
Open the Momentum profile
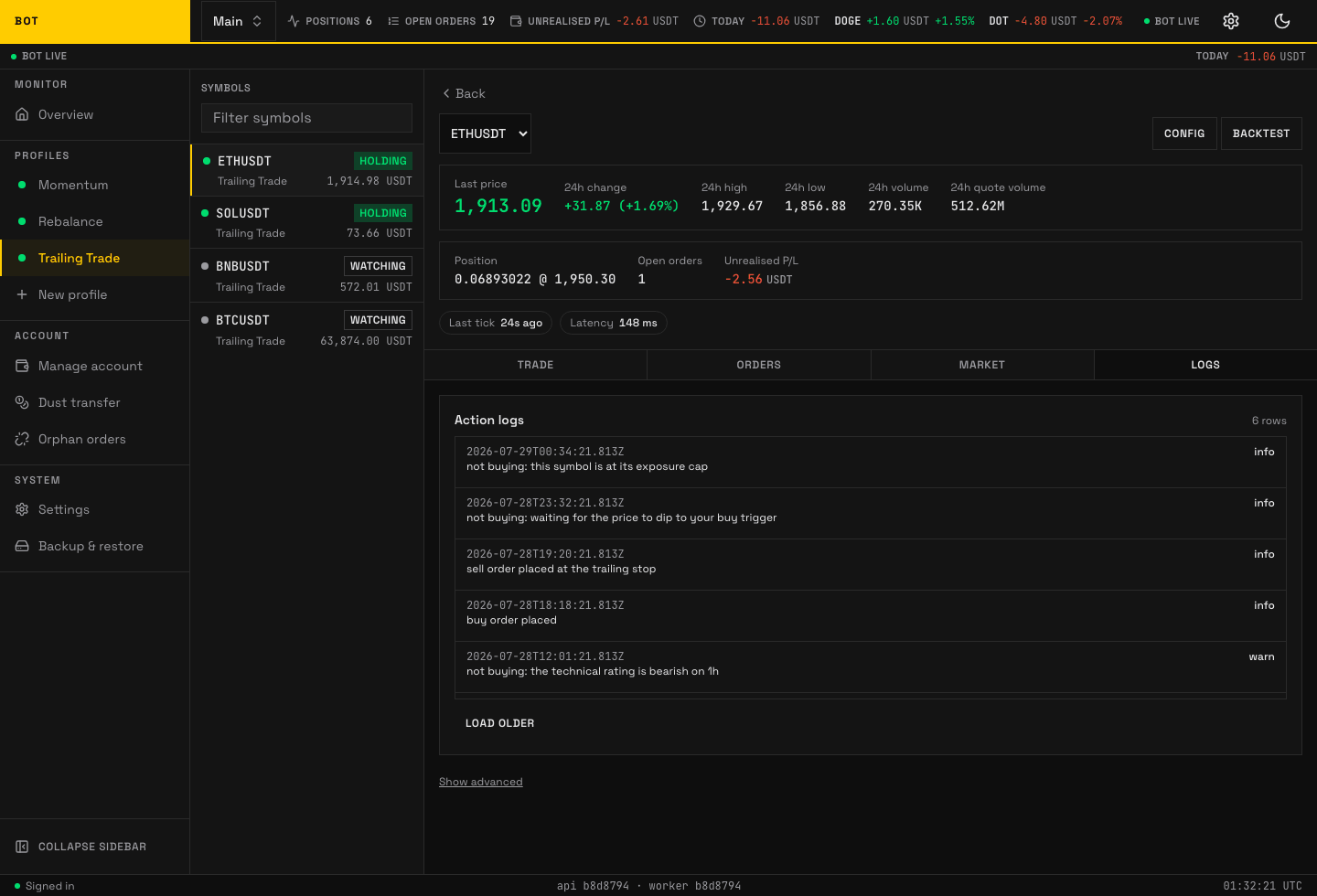(x=95, y=185)
